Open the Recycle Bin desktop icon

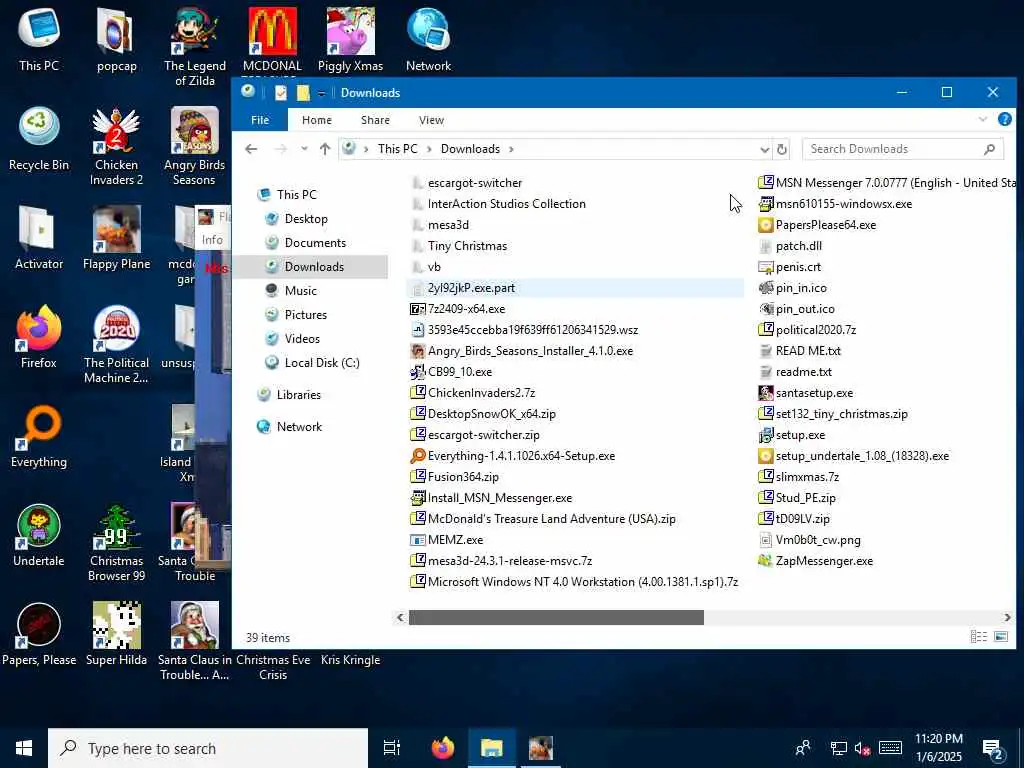(x=39, y=139)
